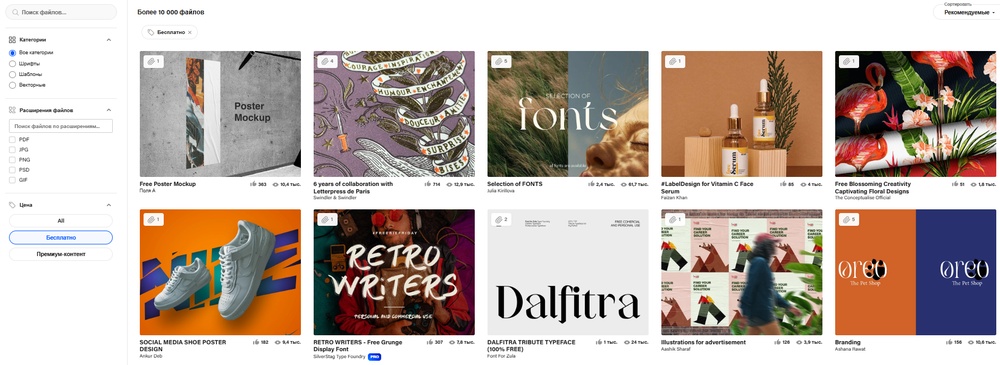Viewport: 1000px width, 365px height.
Task: Collapse the Расширения файлов section chevron
Action: tap(108, 110)
